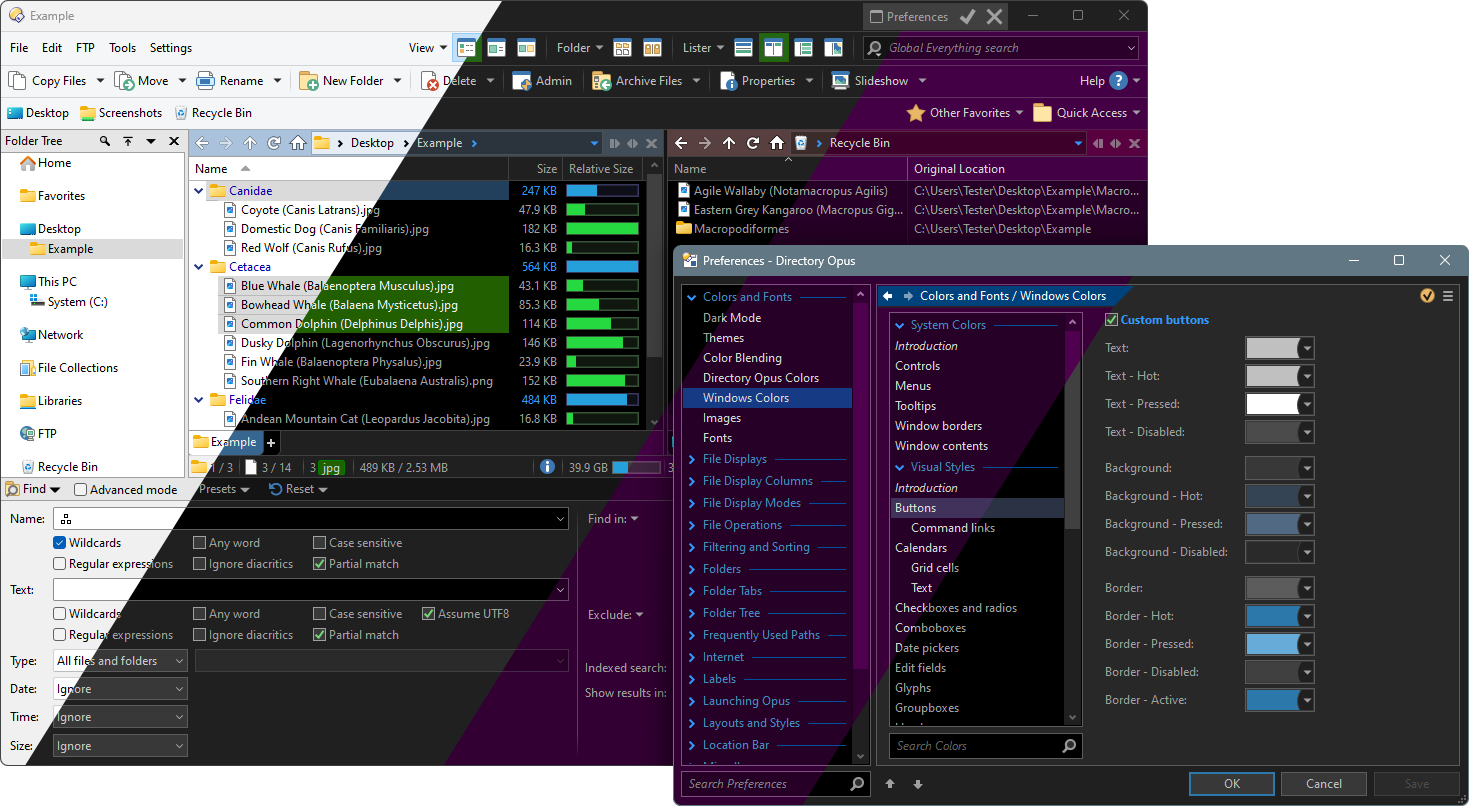Click the Slideshow toolbar icon

point(840,81)
